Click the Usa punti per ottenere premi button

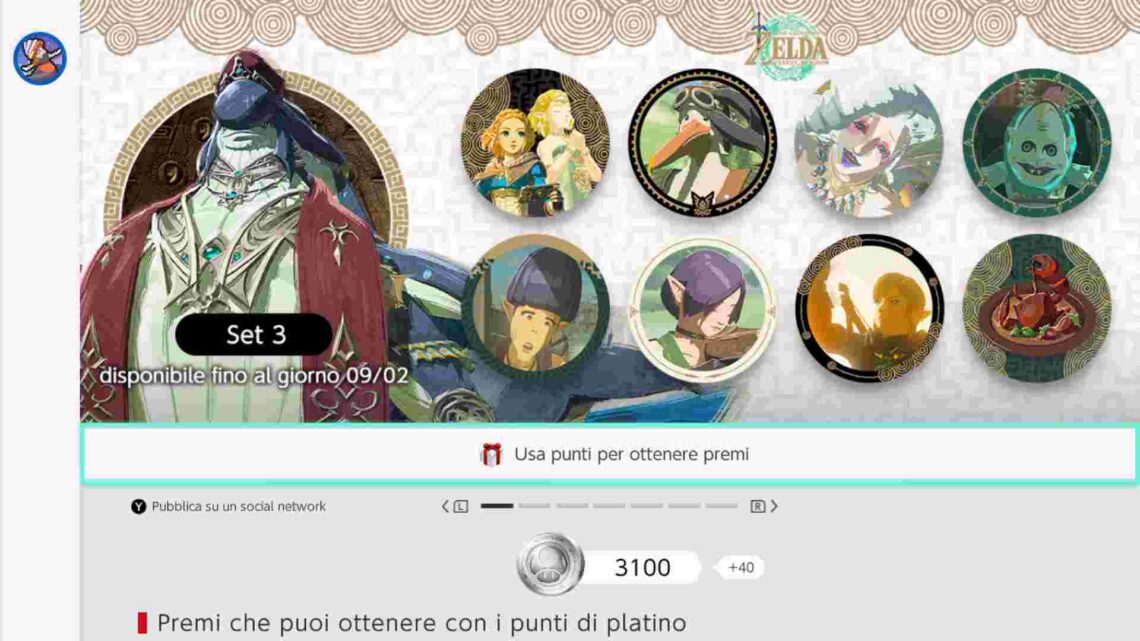(609, 454)
